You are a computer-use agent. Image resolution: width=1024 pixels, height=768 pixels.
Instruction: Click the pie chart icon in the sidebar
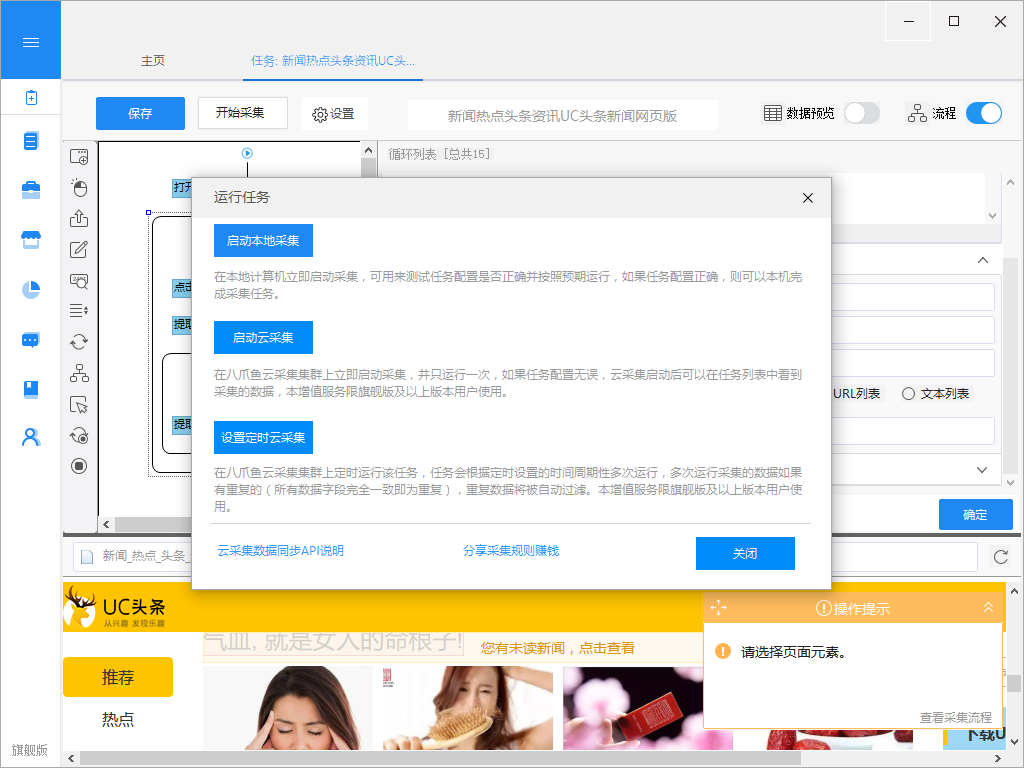[x=30, y=289]
